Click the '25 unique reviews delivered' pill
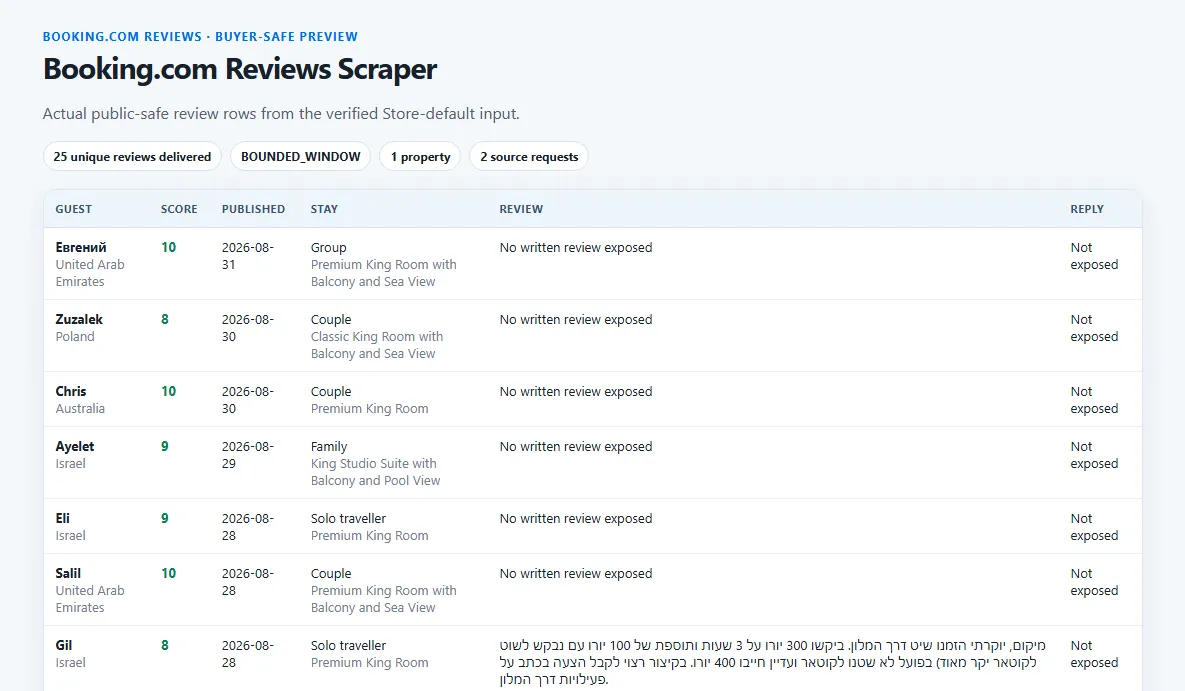Image resolution: width=1185 pixels, height=691 pixels. pyautogui.click(x=132, y=156)
